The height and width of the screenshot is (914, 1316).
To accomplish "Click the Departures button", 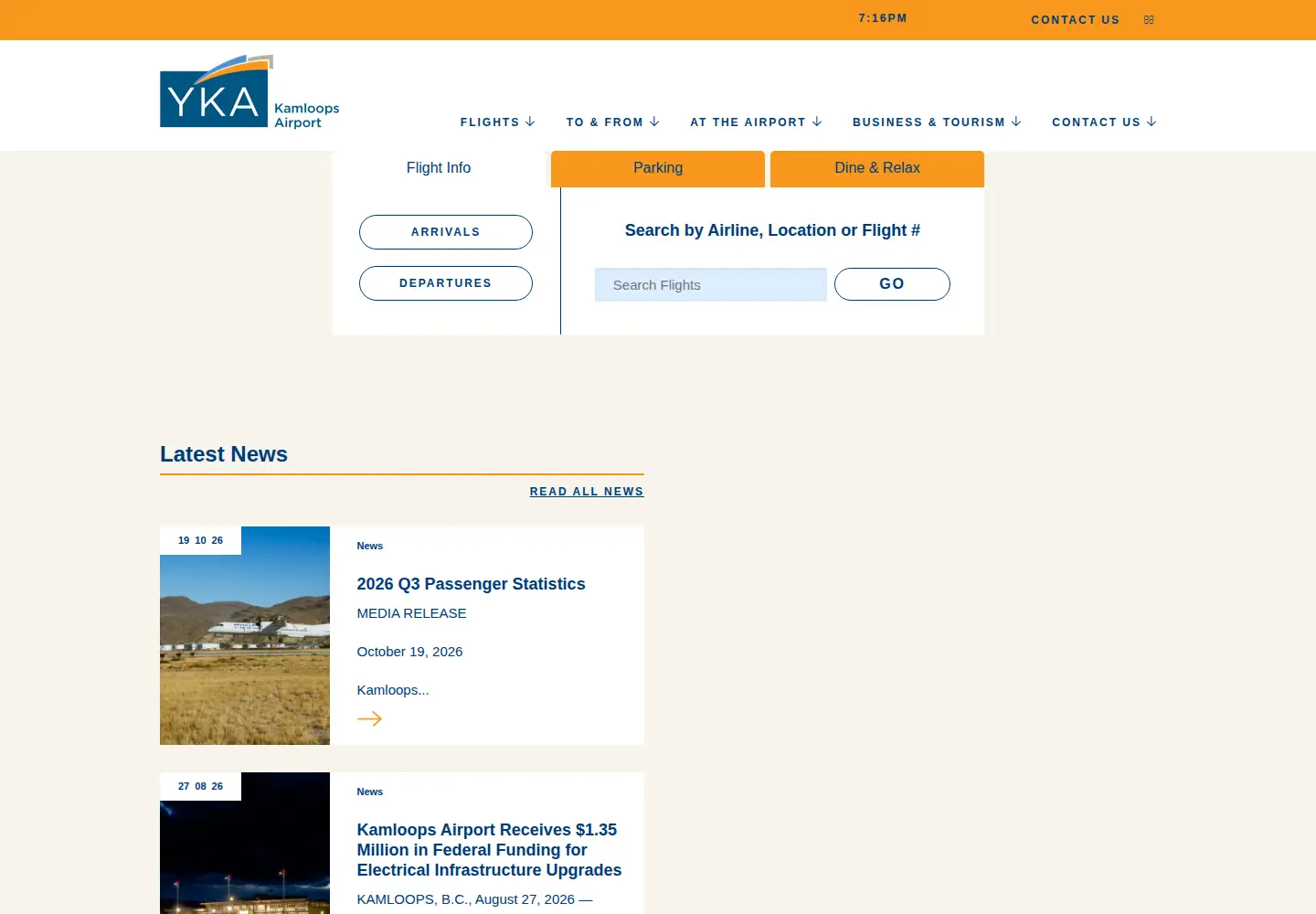I will pyautogui.click(x=446, y=283).
